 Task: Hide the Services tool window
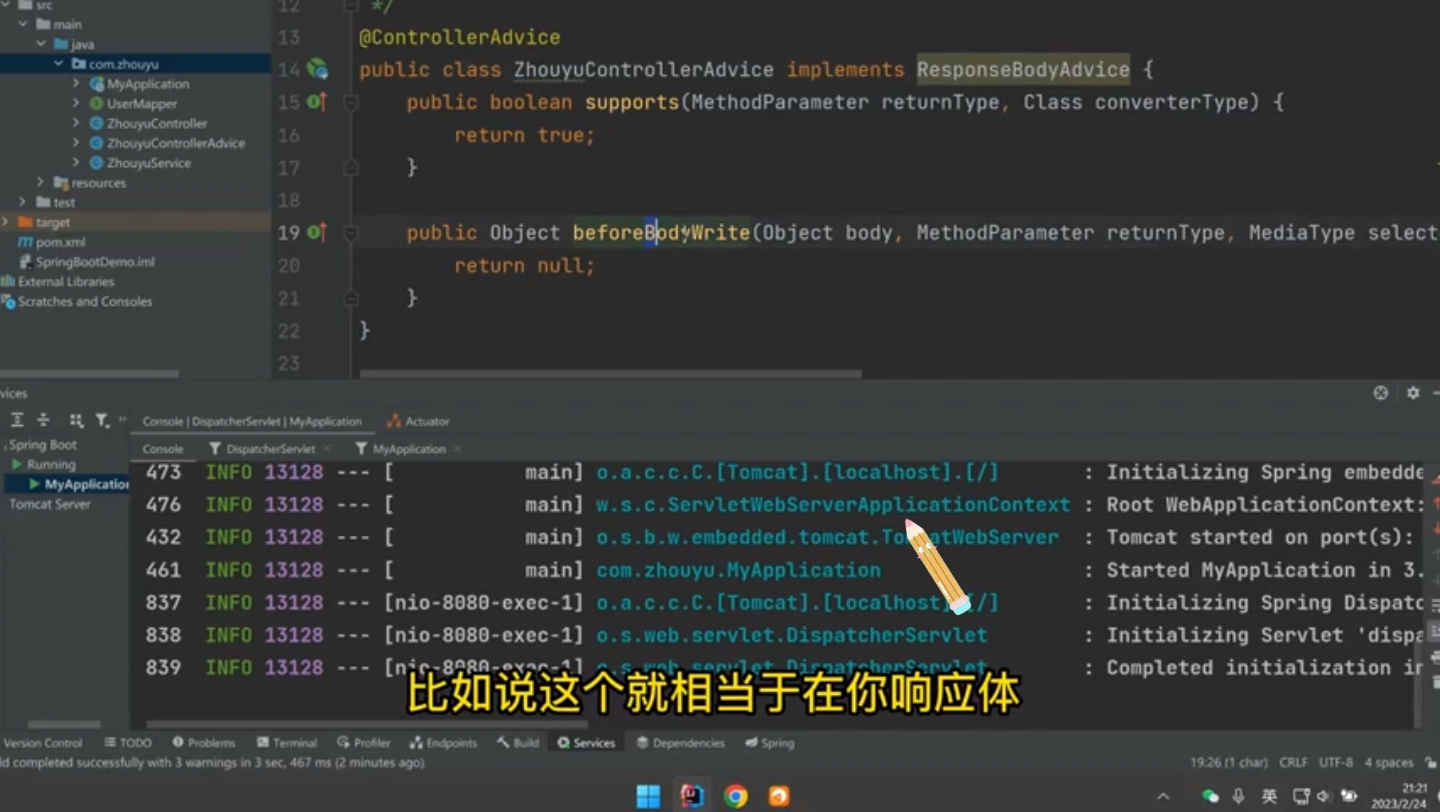pyautogui.click(x=1437, y=393)
